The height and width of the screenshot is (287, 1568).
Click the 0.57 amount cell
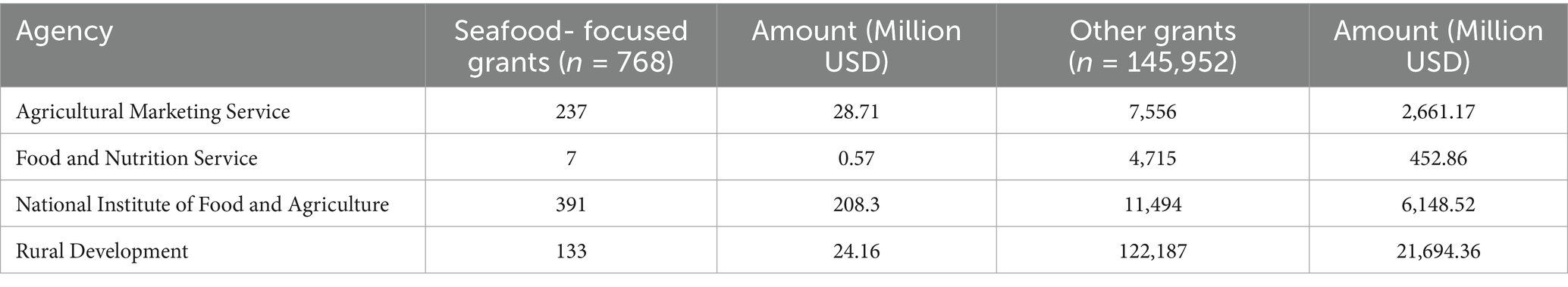click(x=857, y=158)
